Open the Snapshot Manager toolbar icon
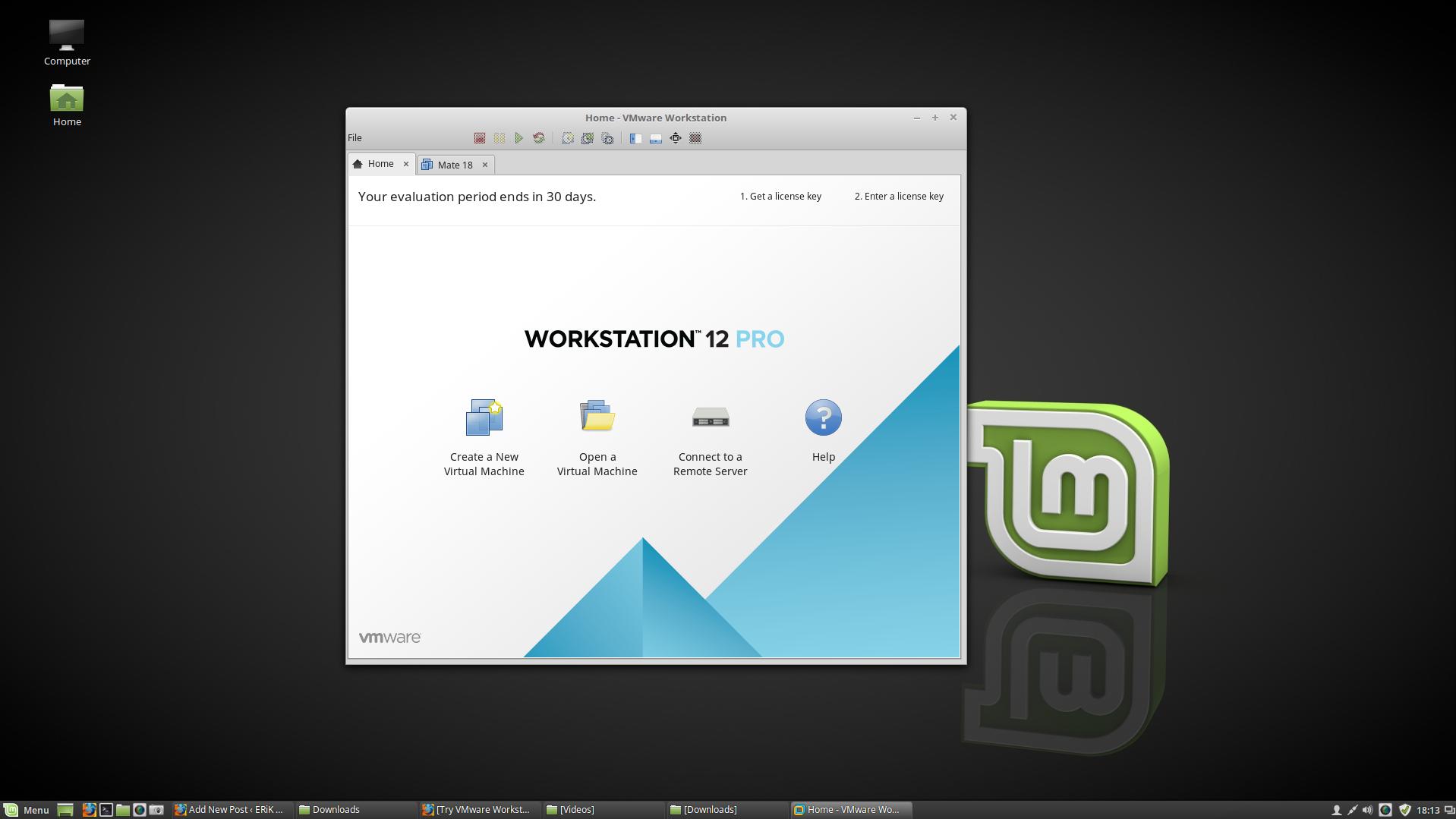The height and width of the screenshot is (819, 1456). pyautogui.click(x=607, y=138)
